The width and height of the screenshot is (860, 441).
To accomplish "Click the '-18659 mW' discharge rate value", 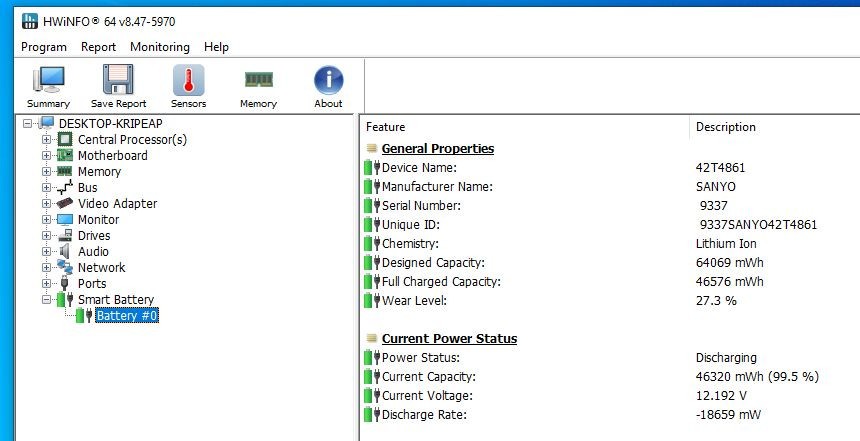I will click(x=728, y=415).
